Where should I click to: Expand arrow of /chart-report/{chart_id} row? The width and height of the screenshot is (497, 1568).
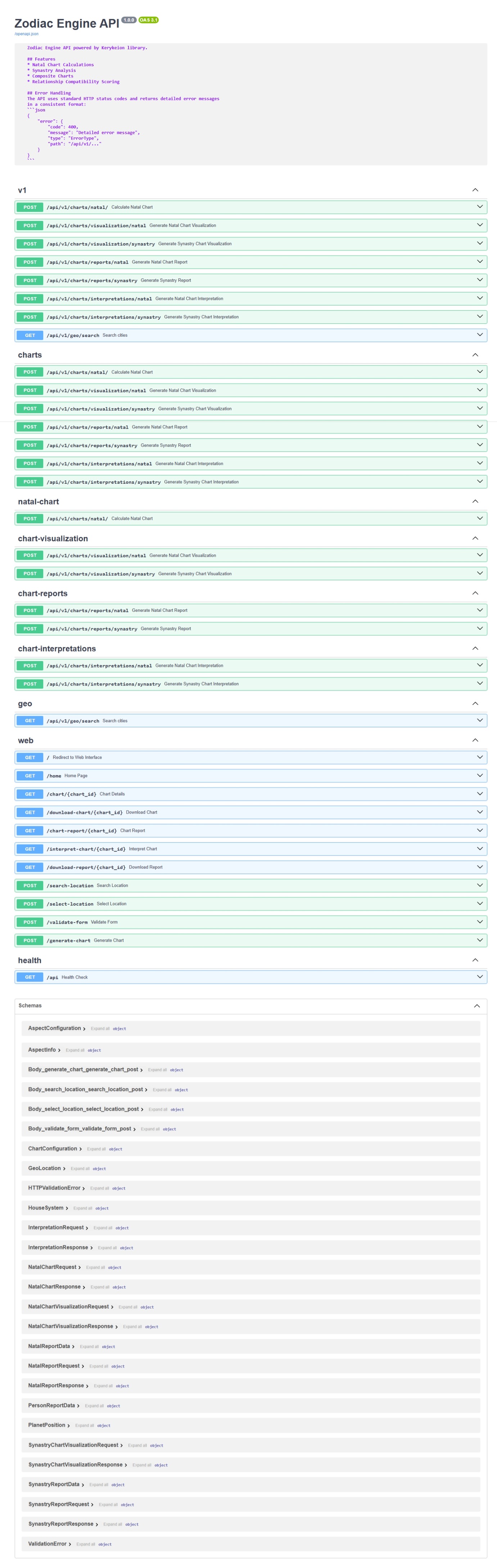coord(480,830)
